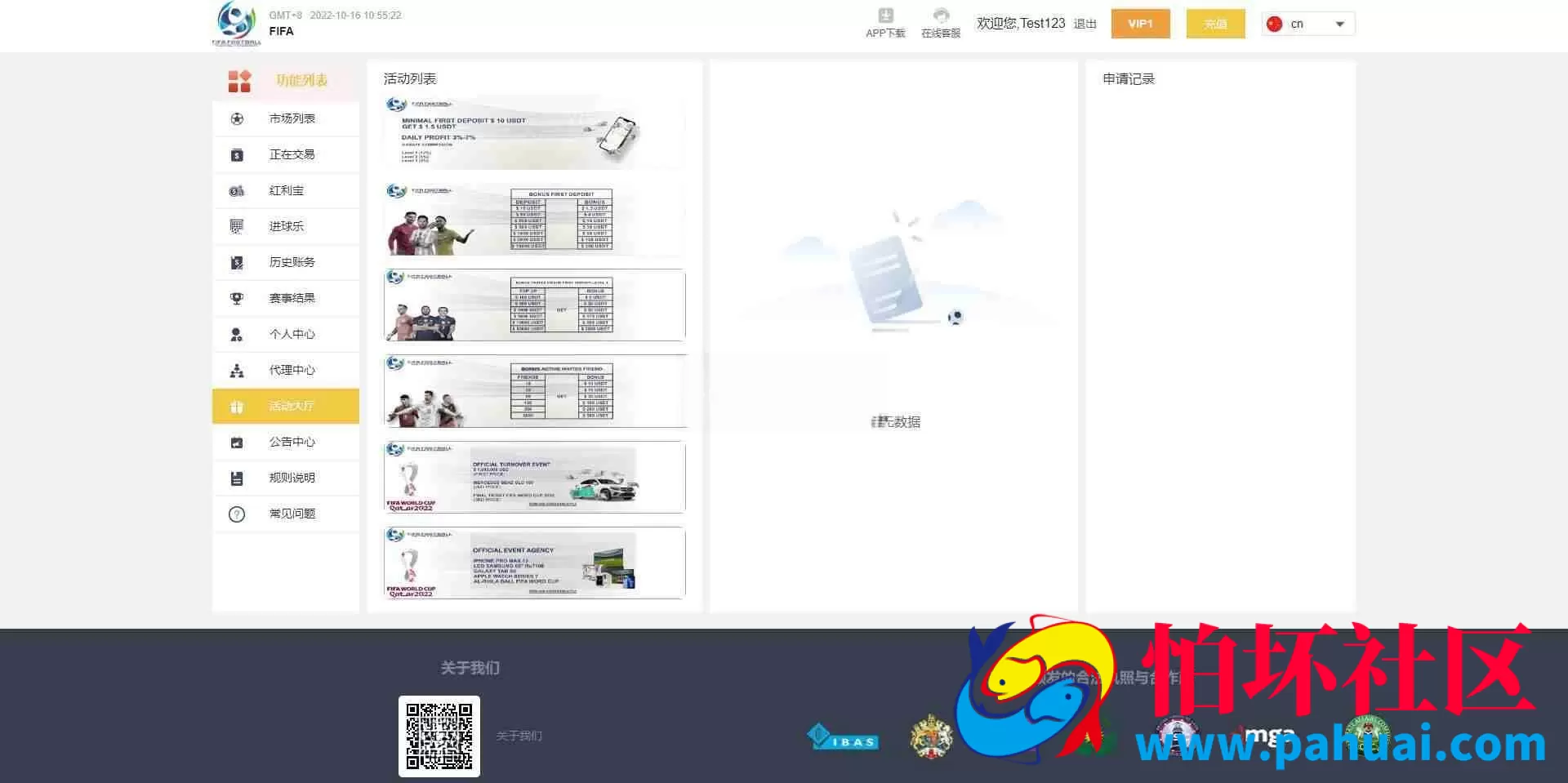
Task: Open the Official Event Agency banner
Action: click(535, 563)
